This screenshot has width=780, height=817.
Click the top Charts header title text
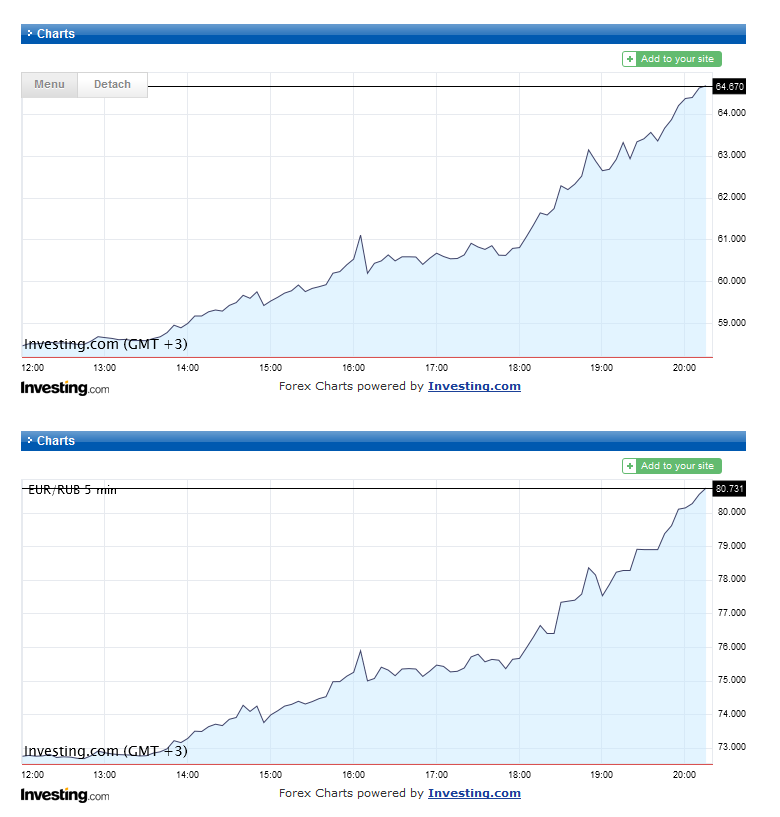(x=56, y=33)
